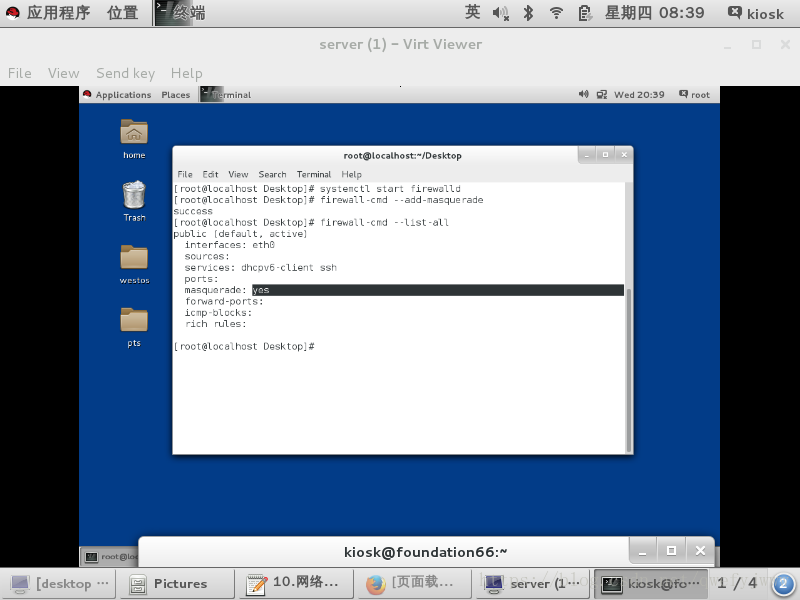Minimize the kiosk@foundation66 window
Viewport: 800px width, 600px height.
[x=643, y=551]
